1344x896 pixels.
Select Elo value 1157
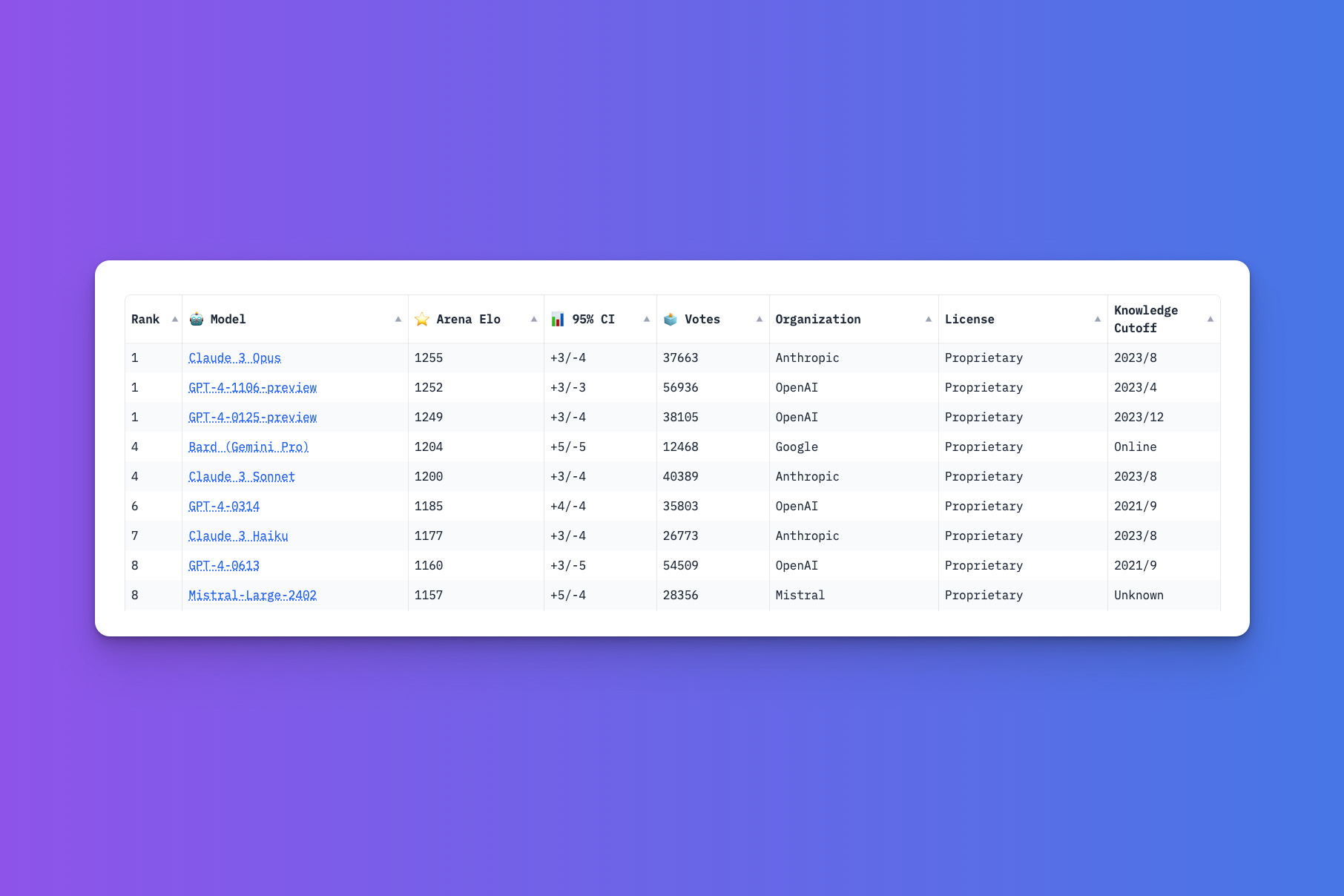[429, 595]
